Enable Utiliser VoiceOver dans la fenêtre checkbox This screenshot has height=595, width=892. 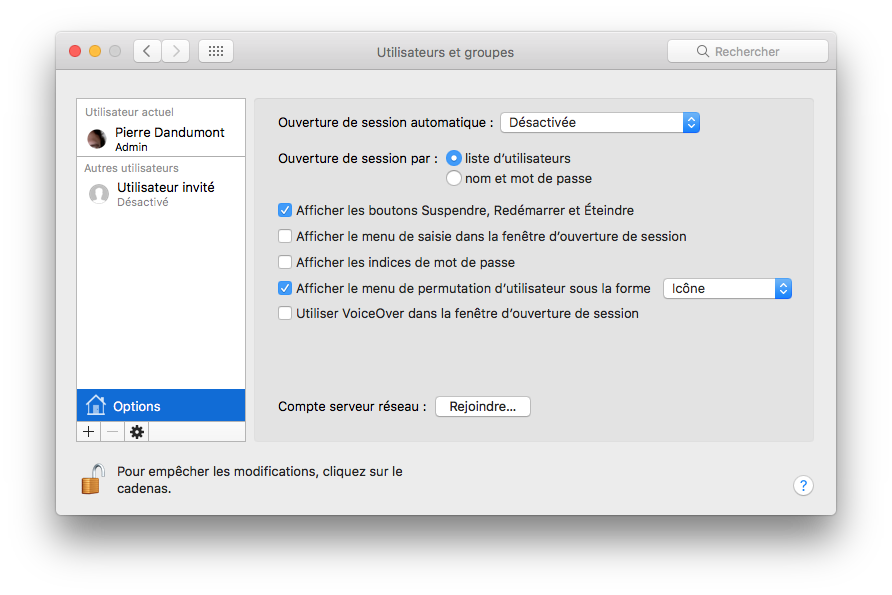tap(285, 313)
